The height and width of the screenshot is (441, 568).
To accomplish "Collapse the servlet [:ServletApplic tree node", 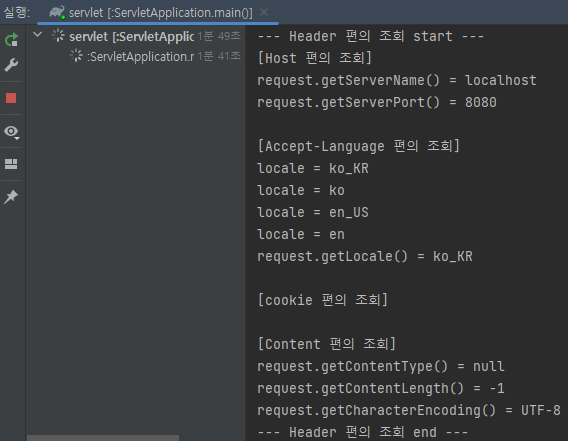I will [38, 35].
